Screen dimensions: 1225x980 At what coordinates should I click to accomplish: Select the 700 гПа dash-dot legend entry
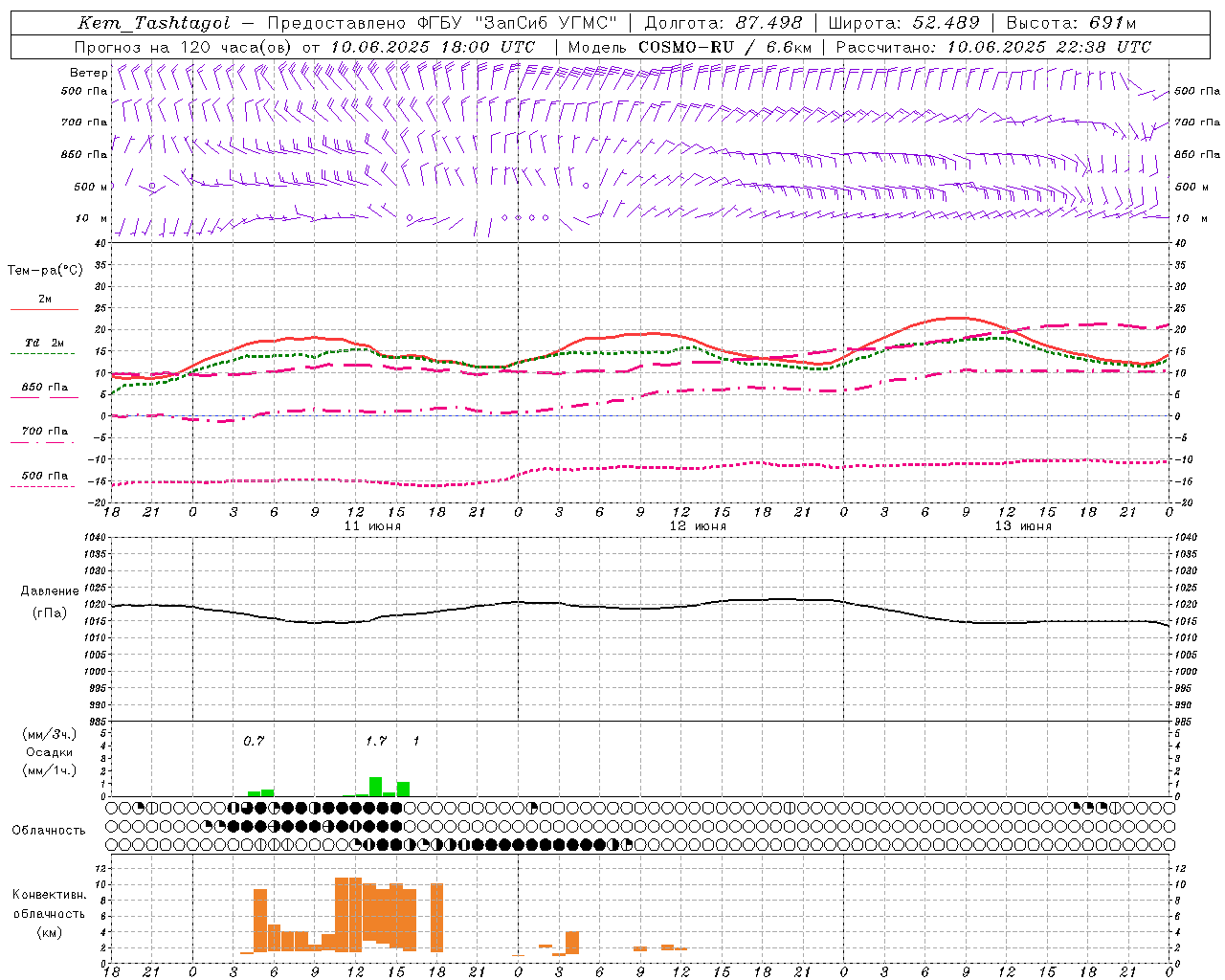pyautogui.click(x=45, y=432)
